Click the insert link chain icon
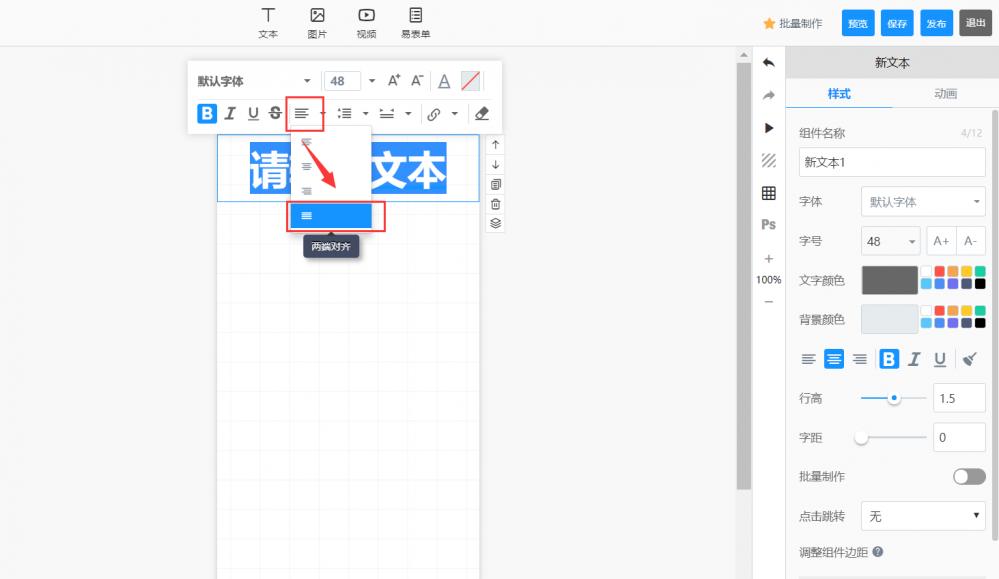 tap(434, 114)
